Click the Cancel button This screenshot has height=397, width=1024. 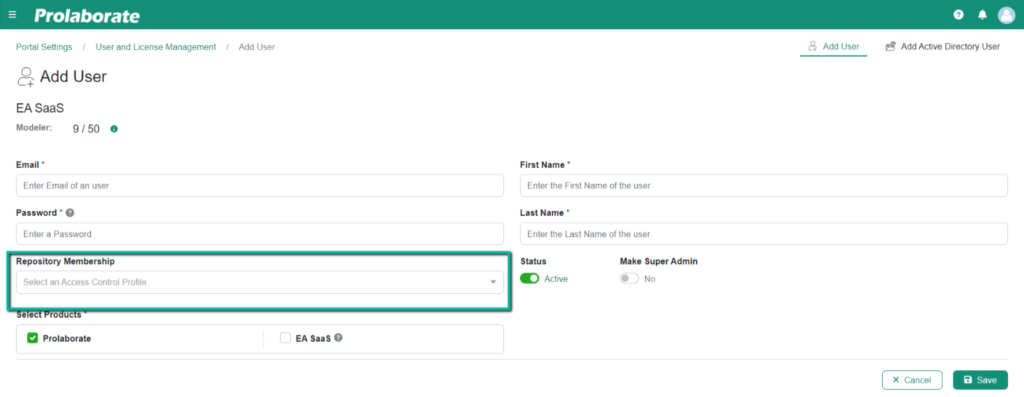pyautogui.click(x=912, y=380)
